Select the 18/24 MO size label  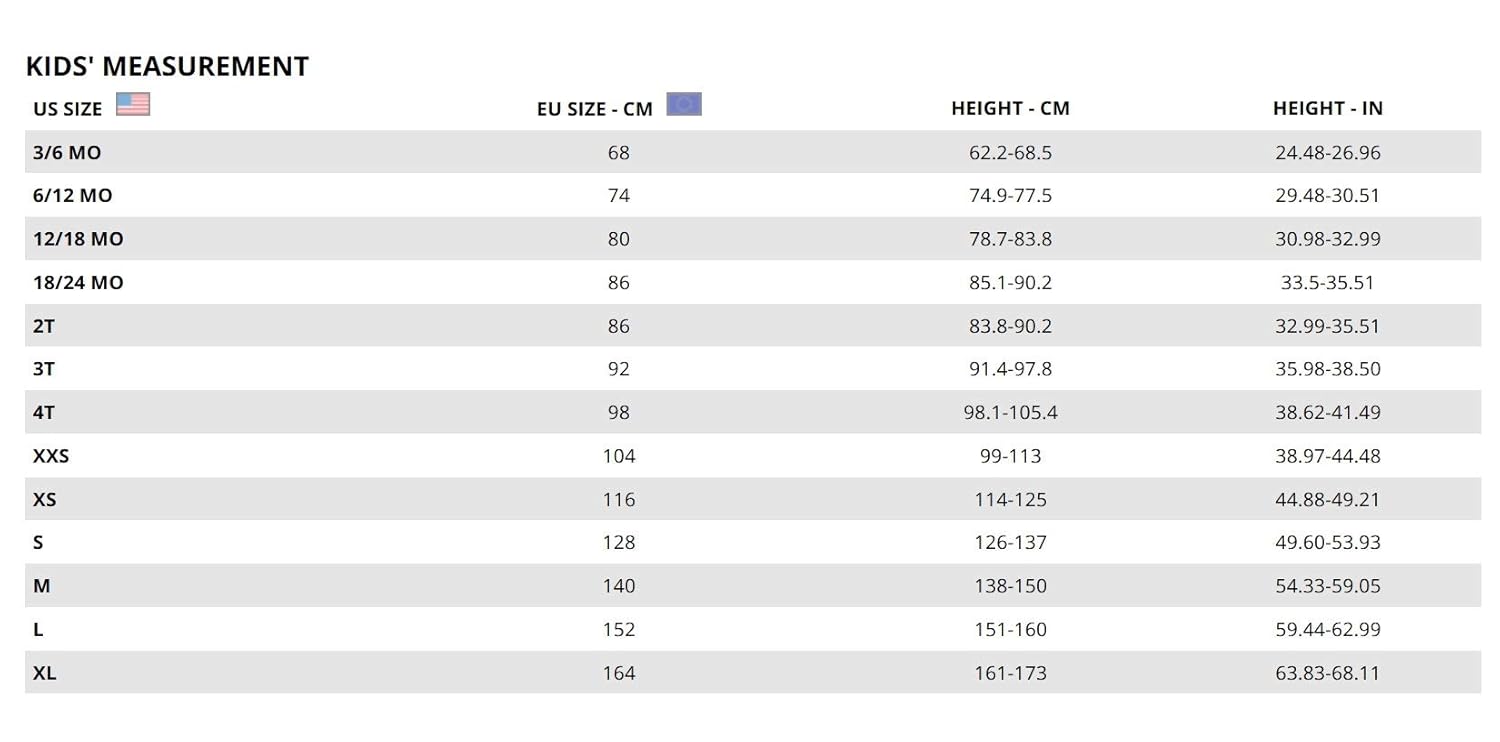click(78, 283)
